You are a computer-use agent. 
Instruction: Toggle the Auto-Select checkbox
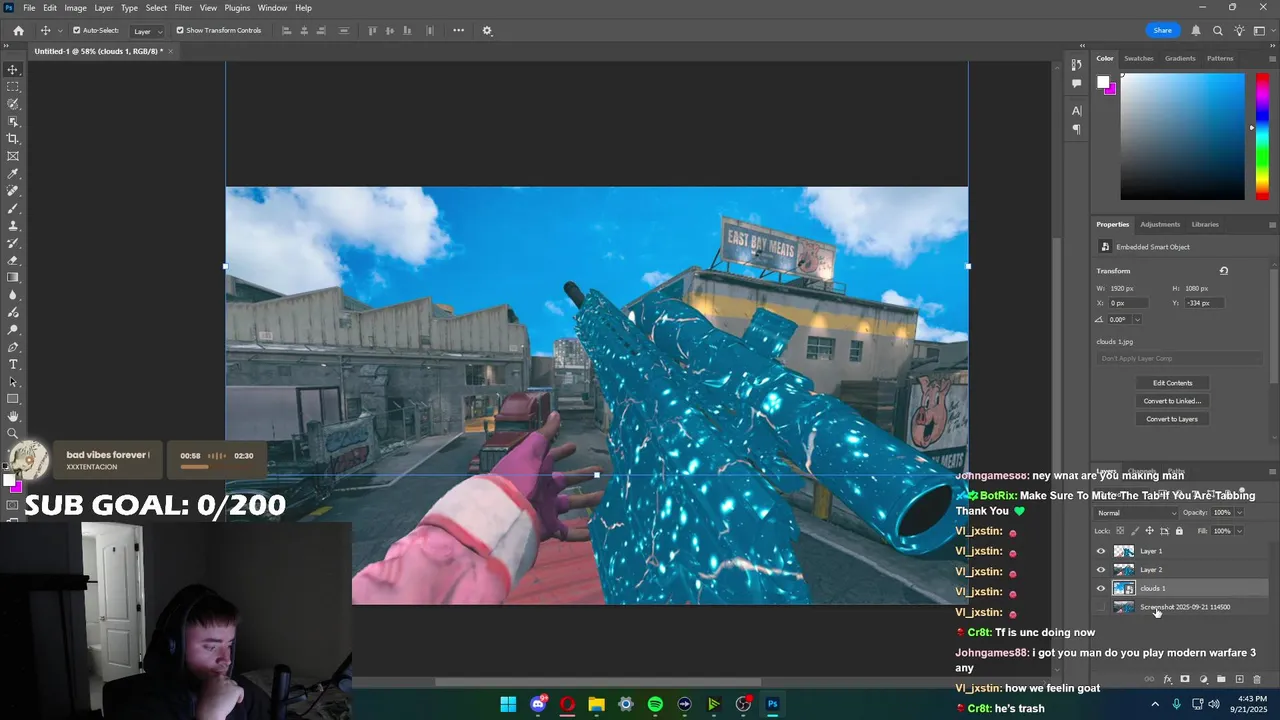77,31
